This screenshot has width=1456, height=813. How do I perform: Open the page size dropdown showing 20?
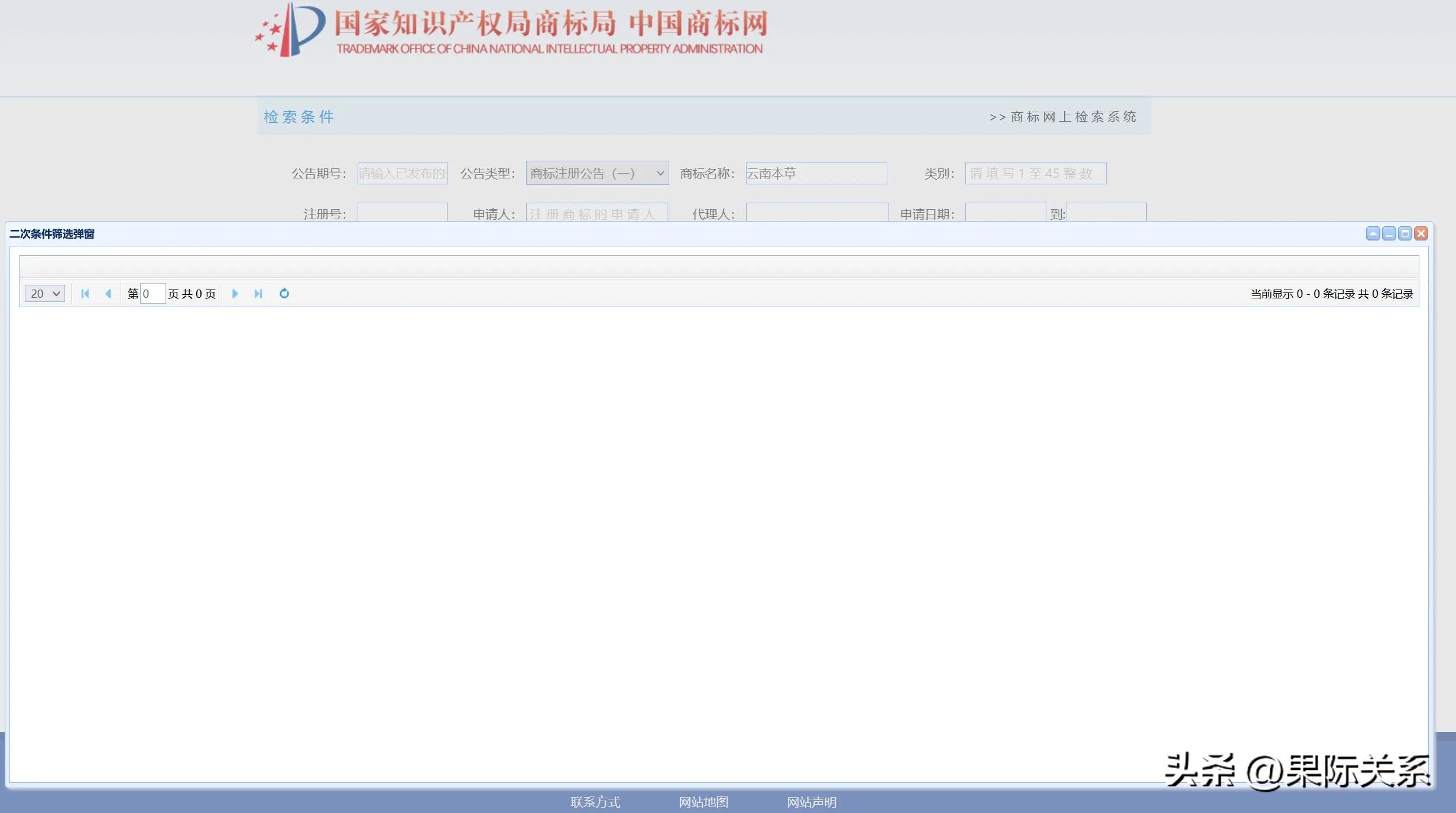[44, 294]
